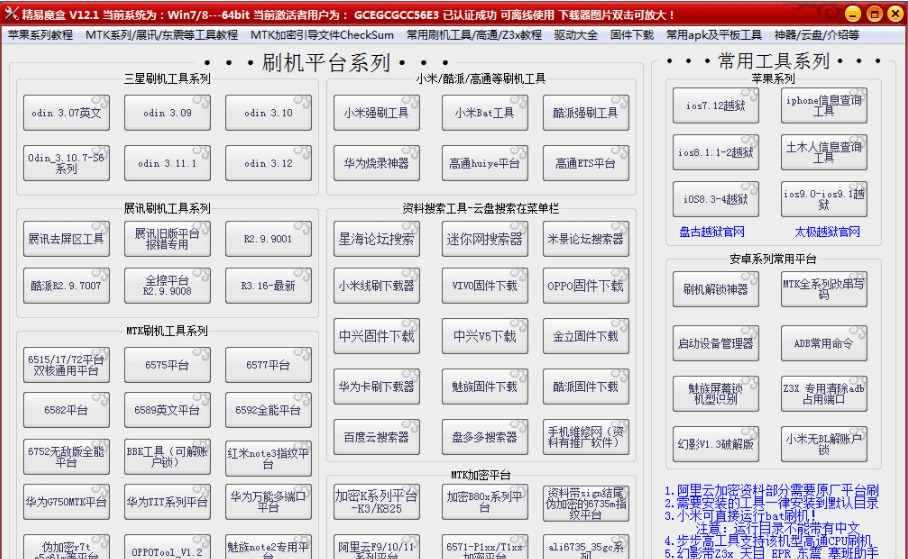Screen dimensions: 908x559
Task: Open 高通huiye平台
Action: 485,163
